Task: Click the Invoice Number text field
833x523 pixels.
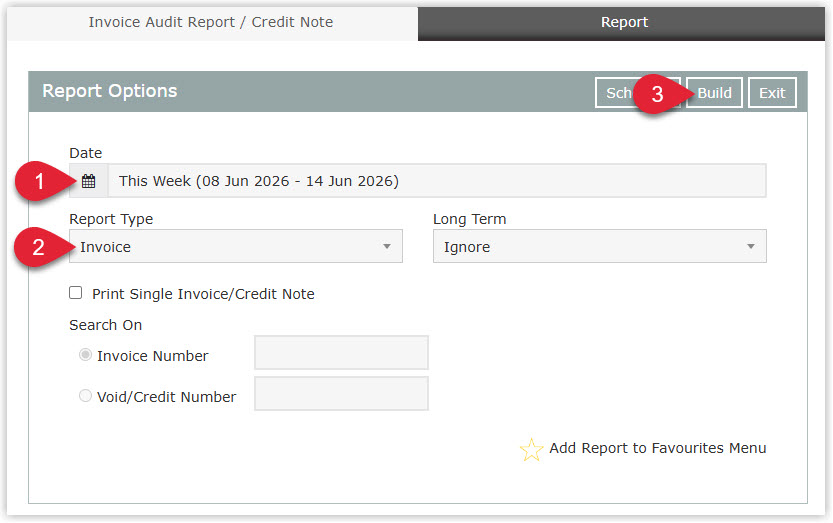Action: point(342,352)
